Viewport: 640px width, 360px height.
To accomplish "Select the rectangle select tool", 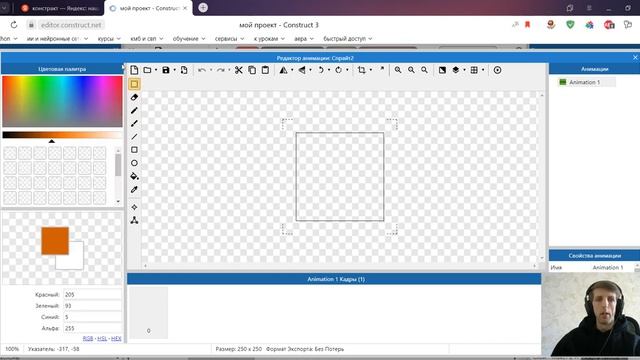I will point(134,84).
